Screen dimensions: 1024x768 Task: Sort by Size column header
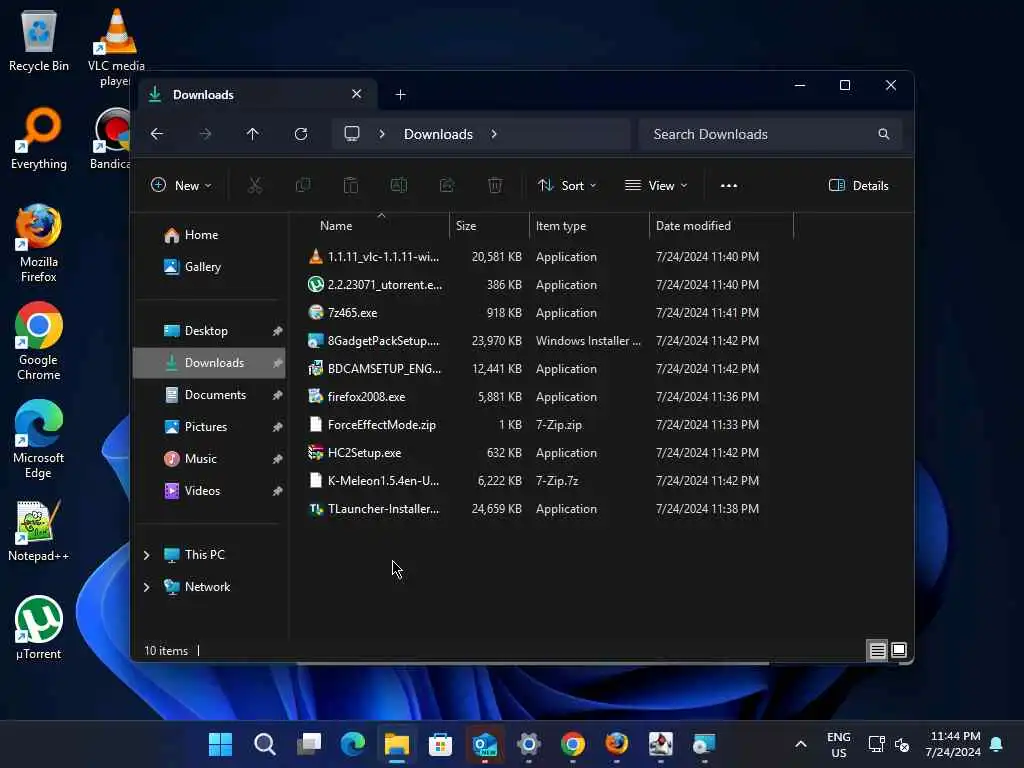point(489,226)
